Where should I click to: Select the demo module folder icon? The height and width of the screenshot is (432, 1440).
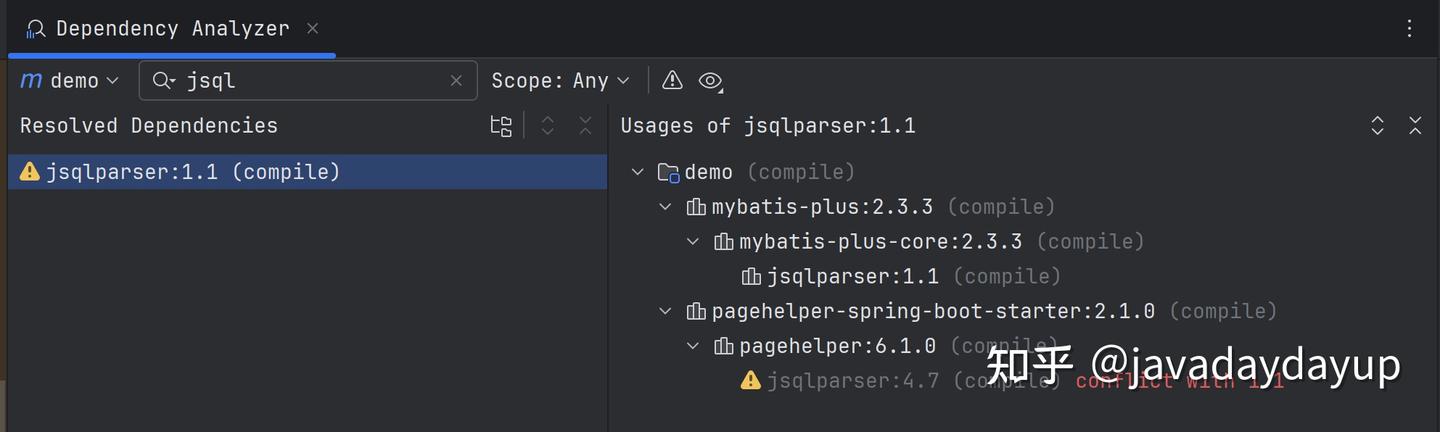[668, 173]
